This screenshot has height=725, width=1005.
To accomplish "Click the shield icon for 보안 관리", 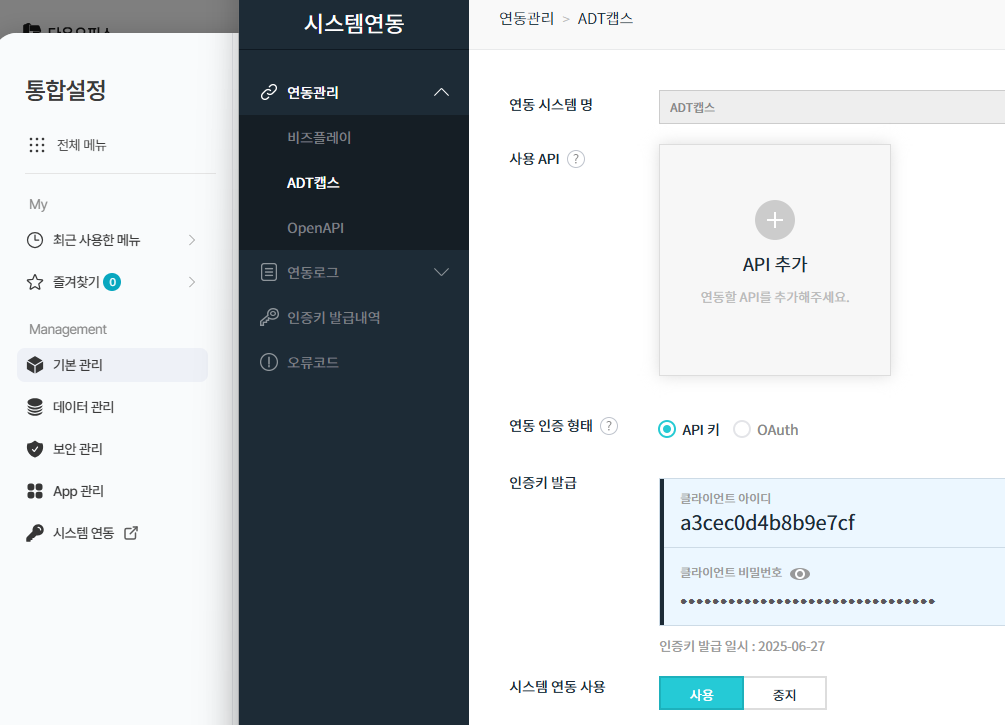I will click(35, 449).
